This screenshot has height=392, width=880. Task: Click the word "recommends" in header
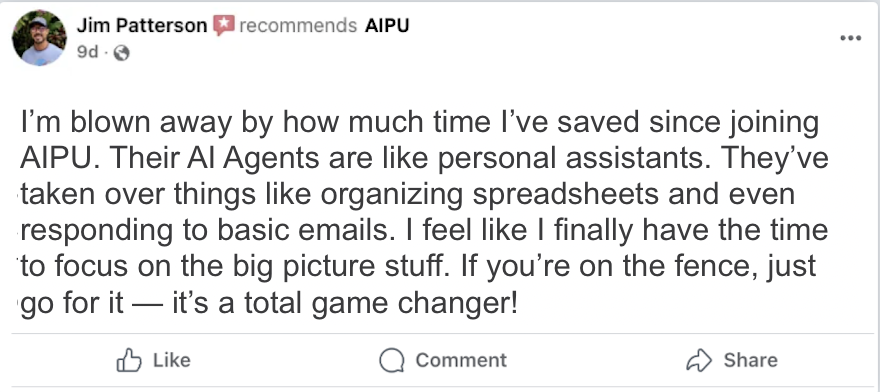pos(298,26)
